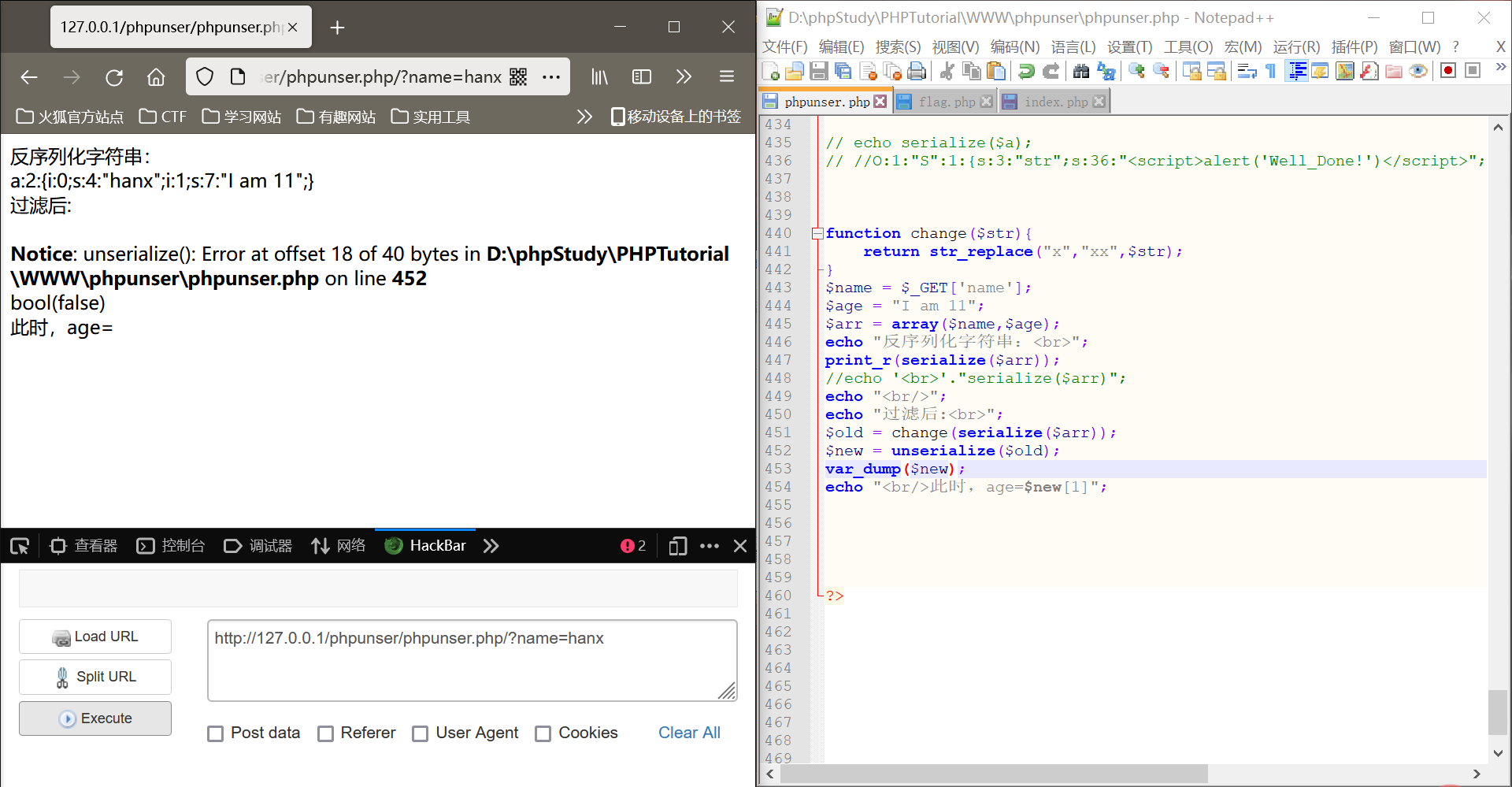Enable User Agent checkbox
This screenshot has width=1512, height=787.
pos(421,733)
